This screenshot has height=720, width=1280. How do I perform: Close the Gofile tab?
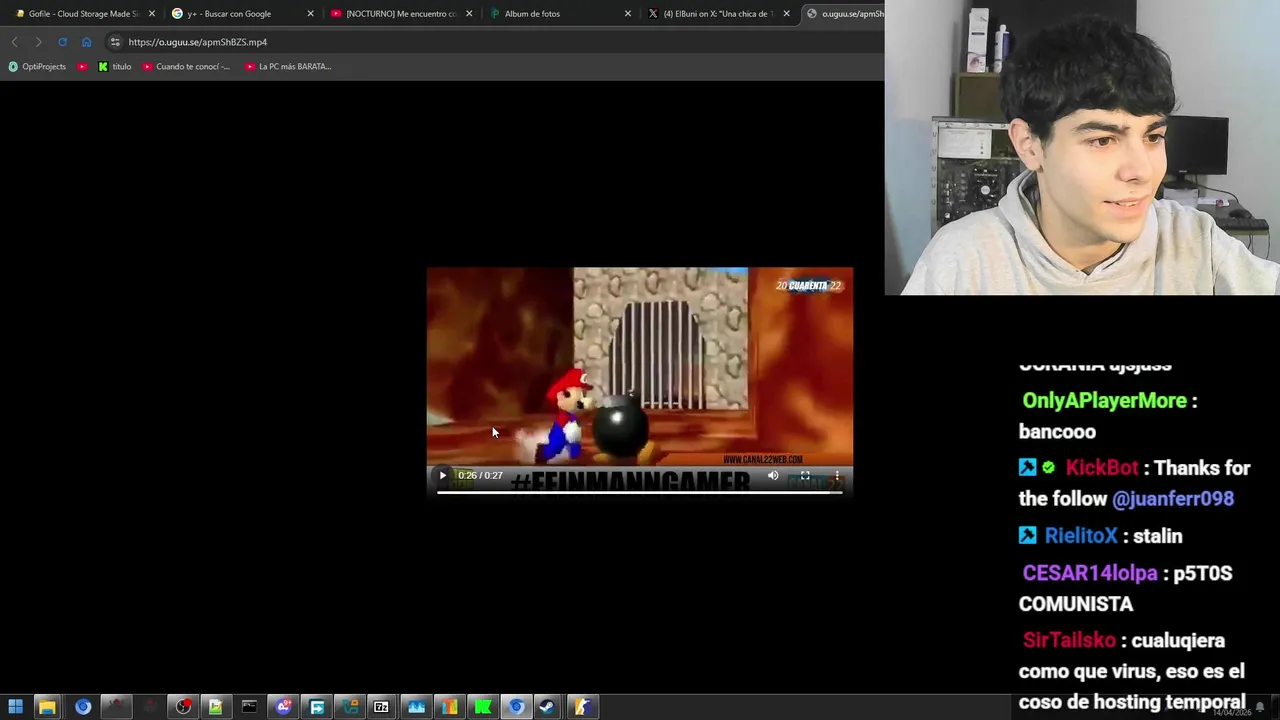(x=152, y=14)
